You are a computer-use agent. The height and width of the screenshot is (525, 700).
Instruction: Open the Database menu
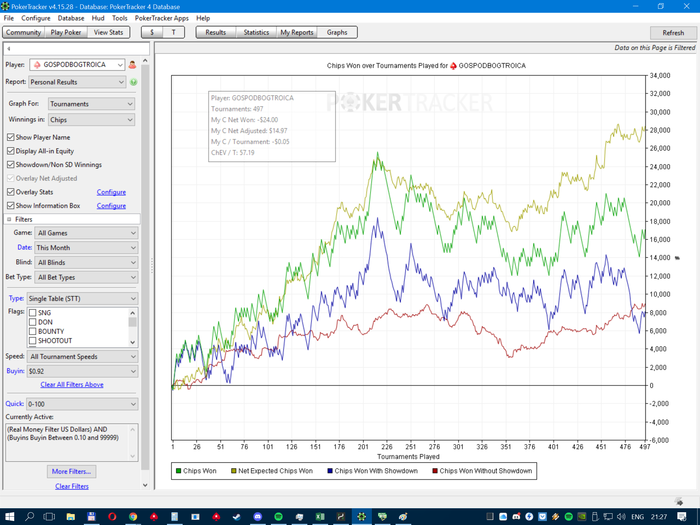coord(71,18)
